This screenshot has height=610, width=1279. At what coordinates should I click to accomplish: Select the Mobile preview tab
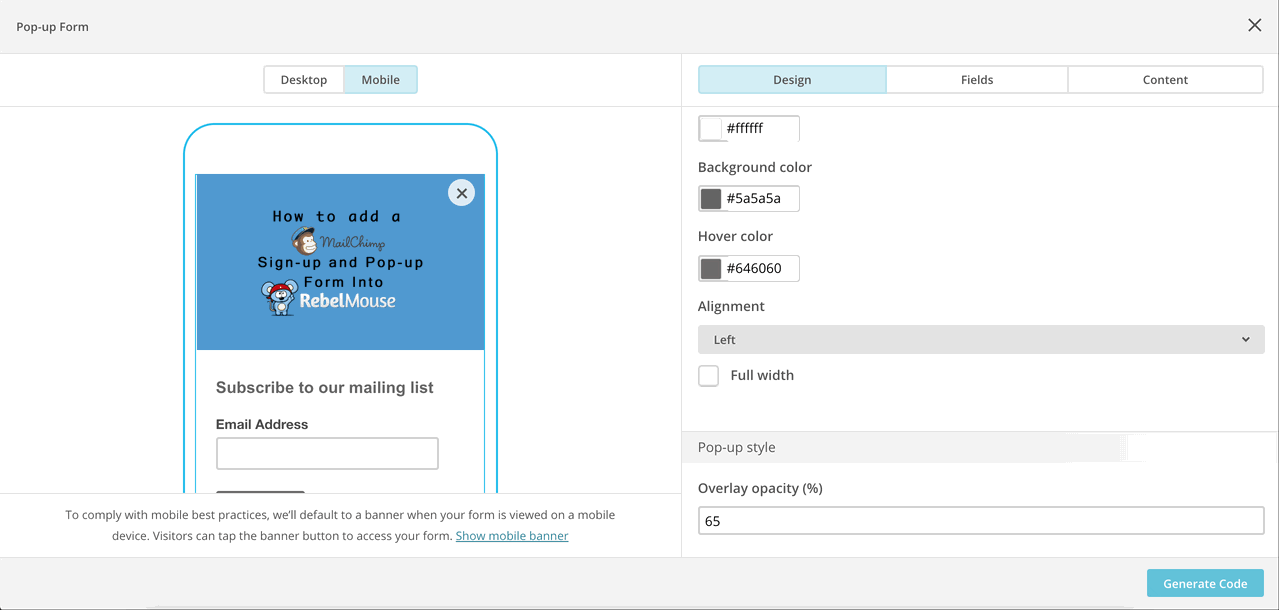pos(380,80)
